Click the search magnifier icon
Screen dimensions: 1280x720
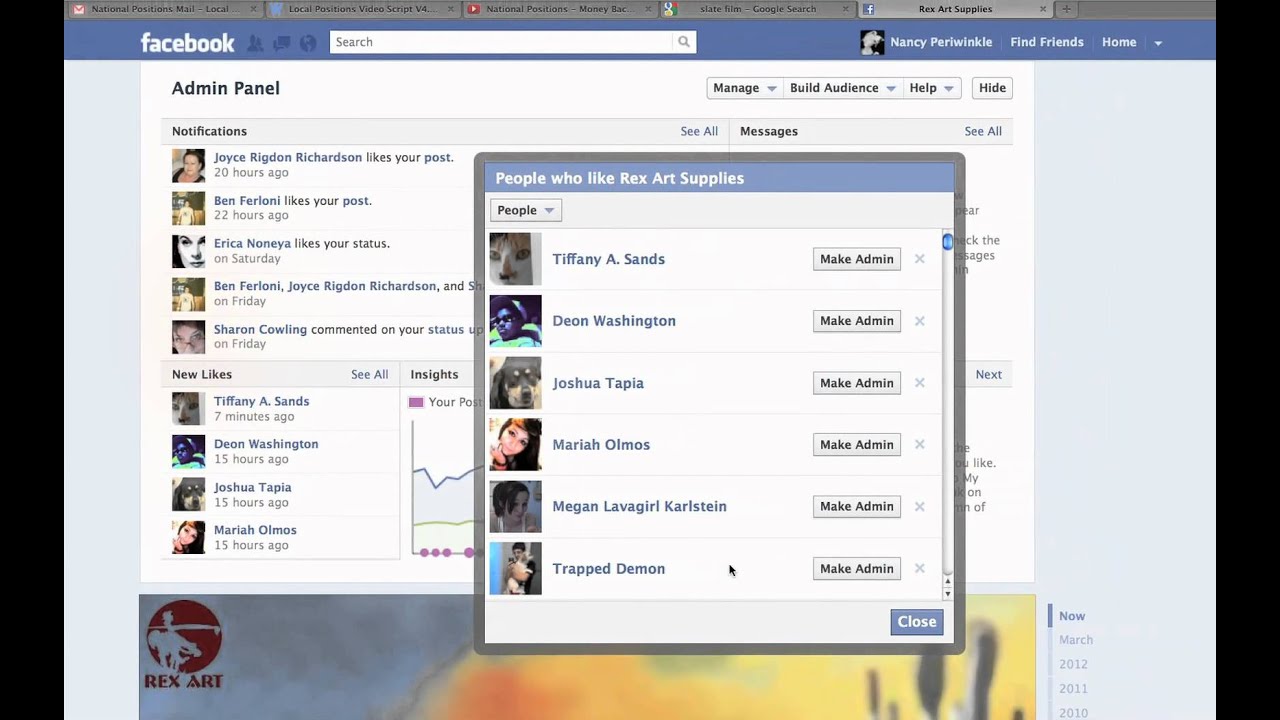tap(684, 42)
